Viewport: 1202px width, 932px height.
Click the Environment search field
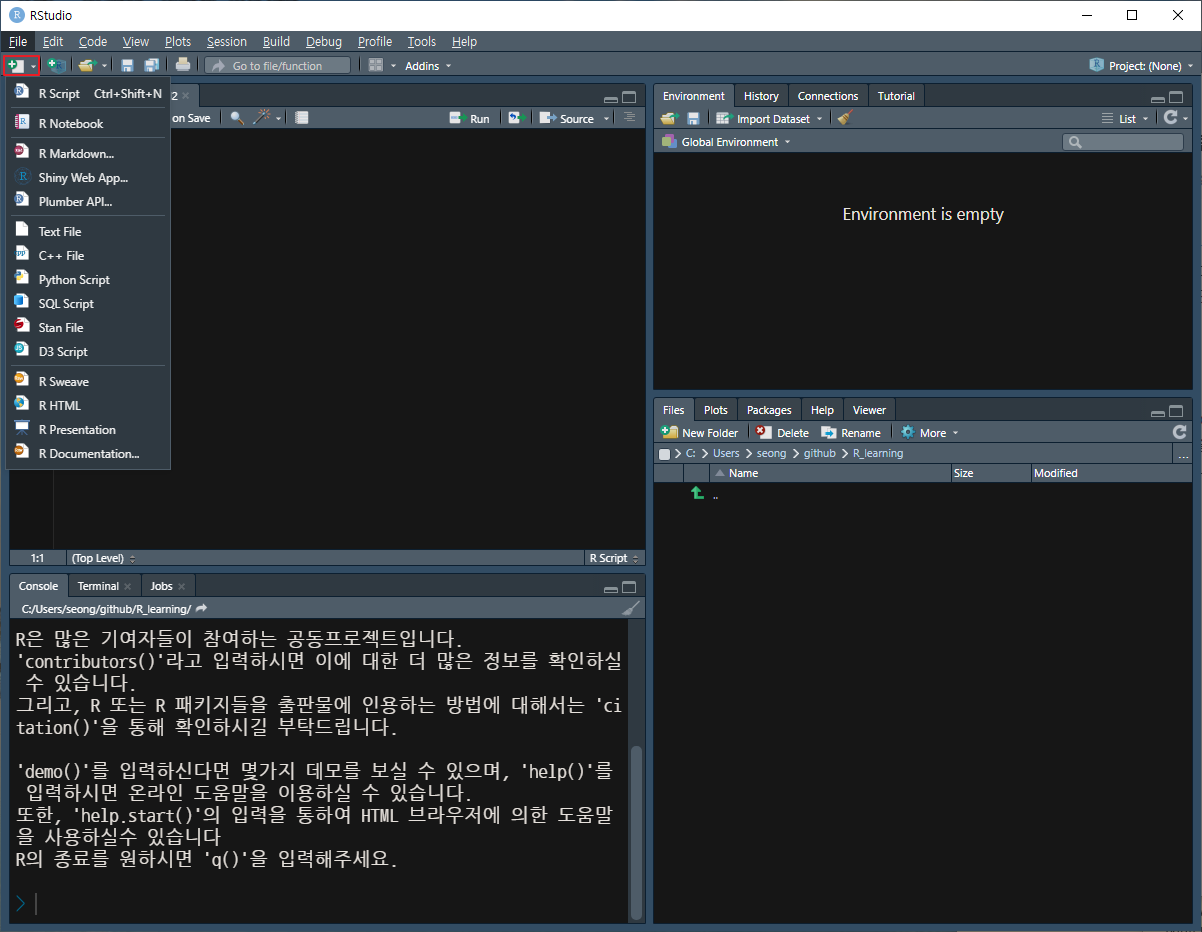click(x=1123, y=142)
